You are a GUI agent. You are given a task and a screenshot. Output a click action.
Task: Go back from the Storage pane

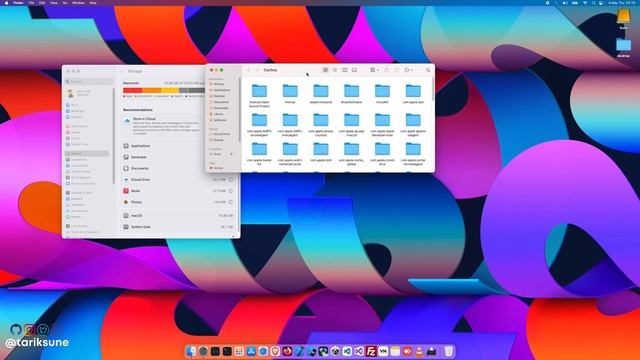click(122, 71)
